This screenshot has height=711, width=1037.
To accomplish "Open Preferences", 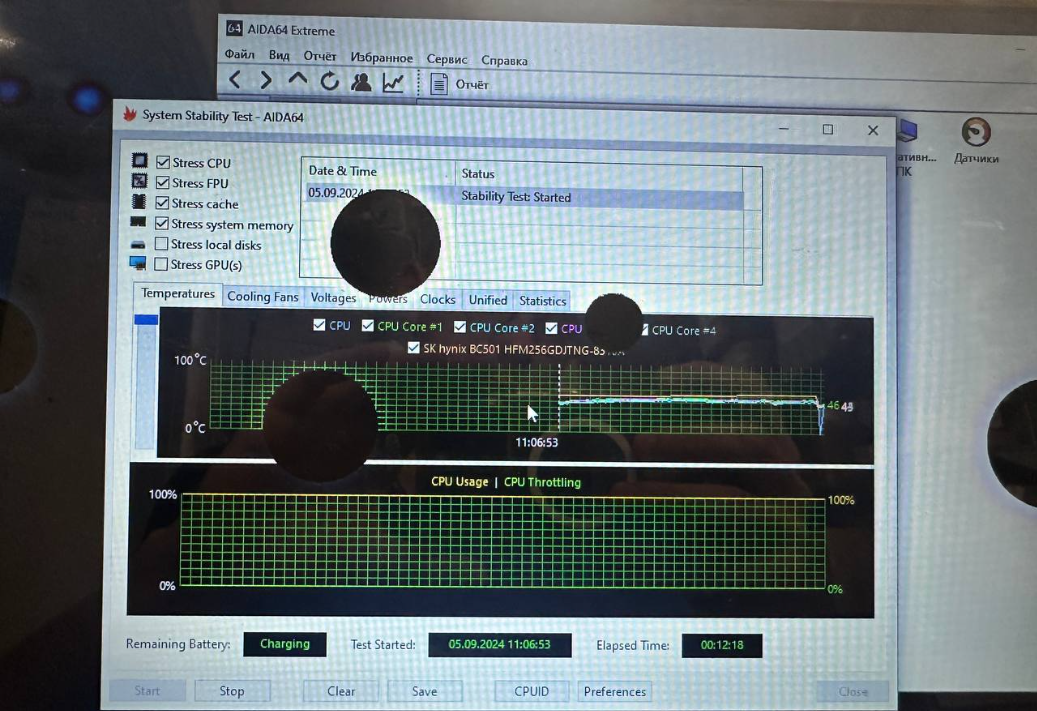I will pyautogui.click(x=615, y=691).
